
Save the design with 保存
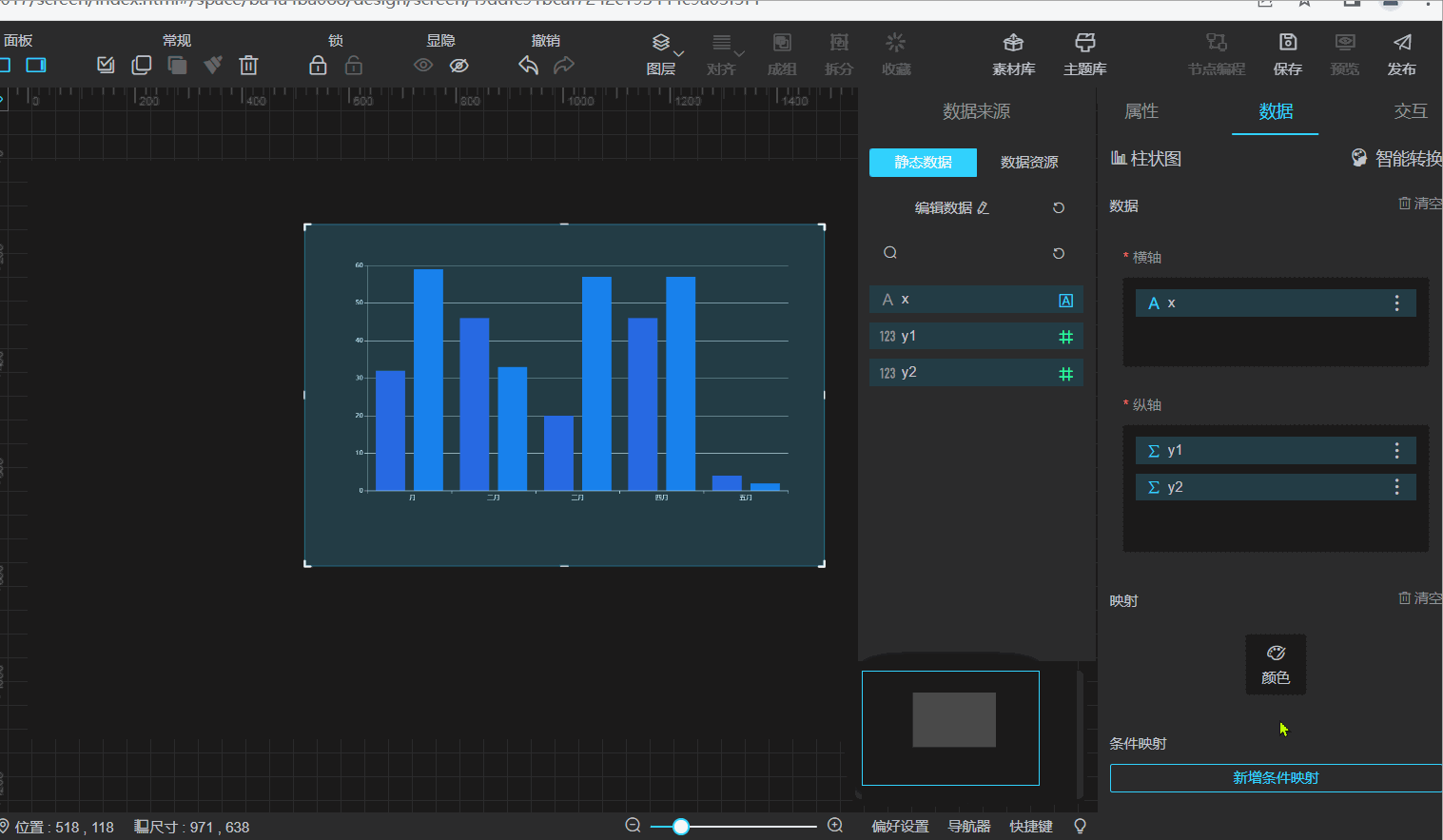1288,54
